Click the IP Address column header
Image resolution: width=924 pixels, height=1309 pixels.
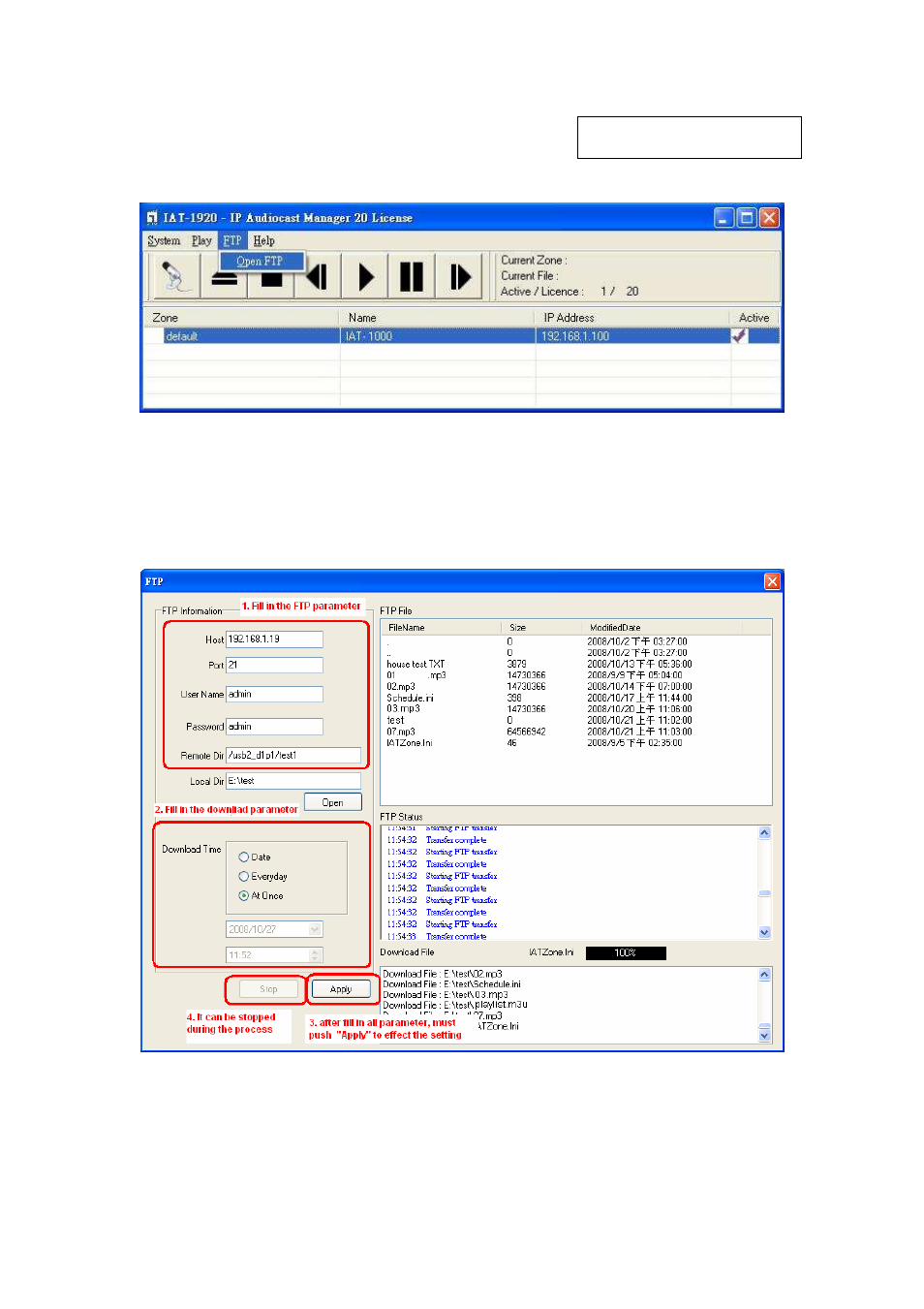[632, 318]
